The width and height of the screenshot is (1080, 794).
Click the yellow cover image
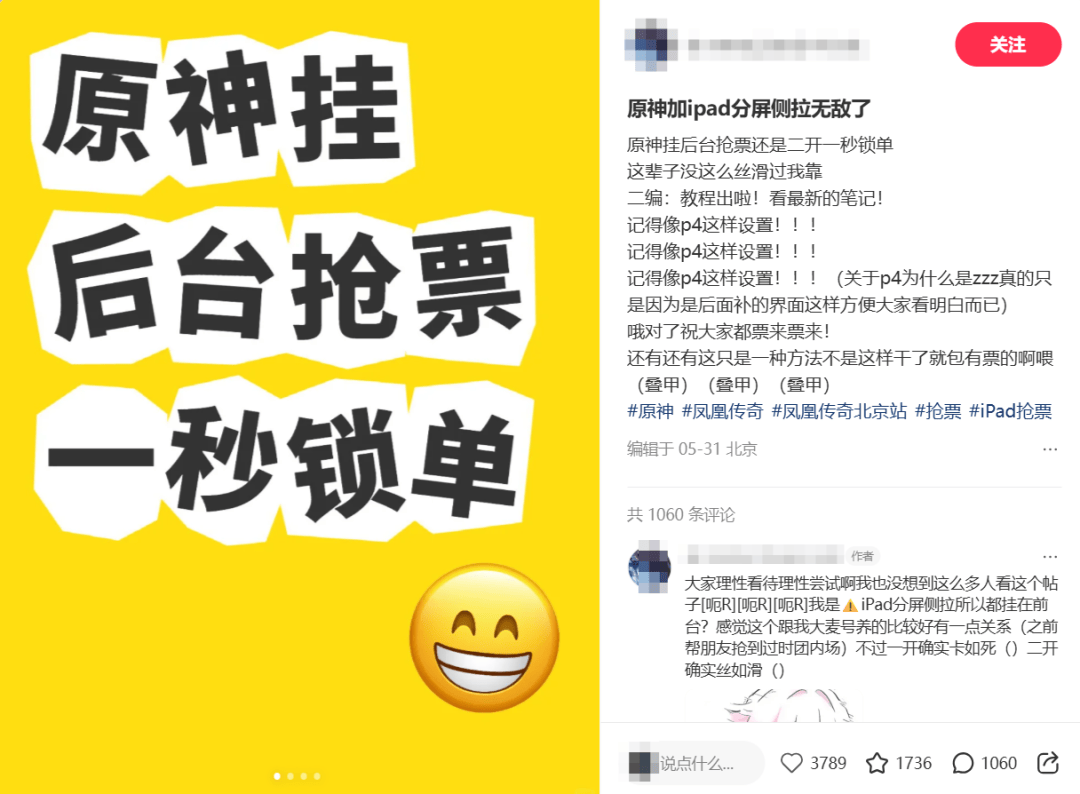[x=300, y=397]
